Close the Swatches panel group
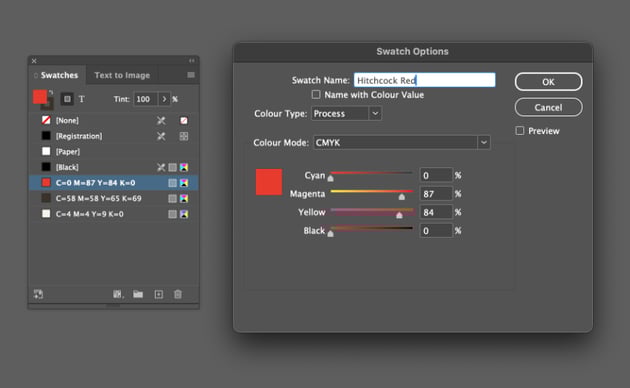 pos(34,61)
